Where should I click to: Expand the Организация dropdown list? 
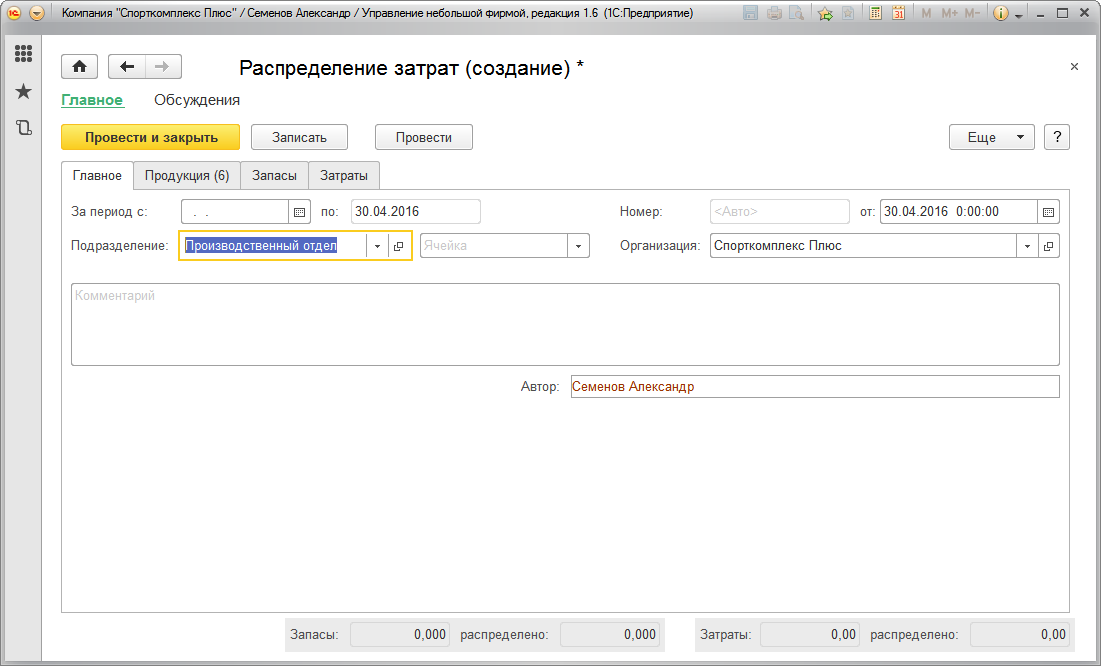coord(1027,246)
